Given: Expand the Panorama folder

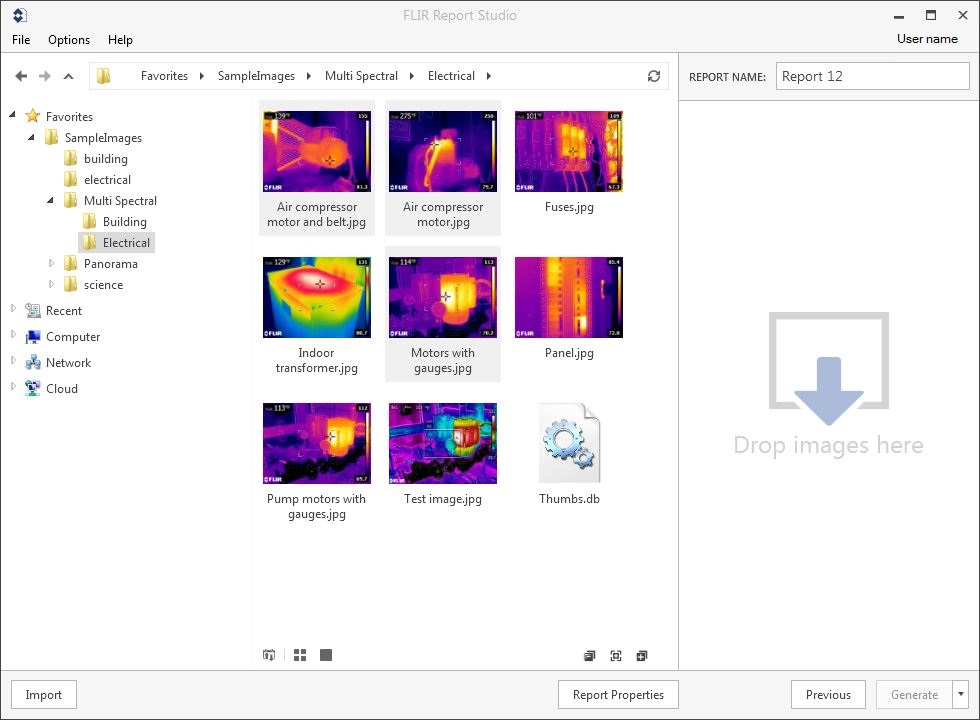Looking at the screenshot, I should (x=52, y=264).
